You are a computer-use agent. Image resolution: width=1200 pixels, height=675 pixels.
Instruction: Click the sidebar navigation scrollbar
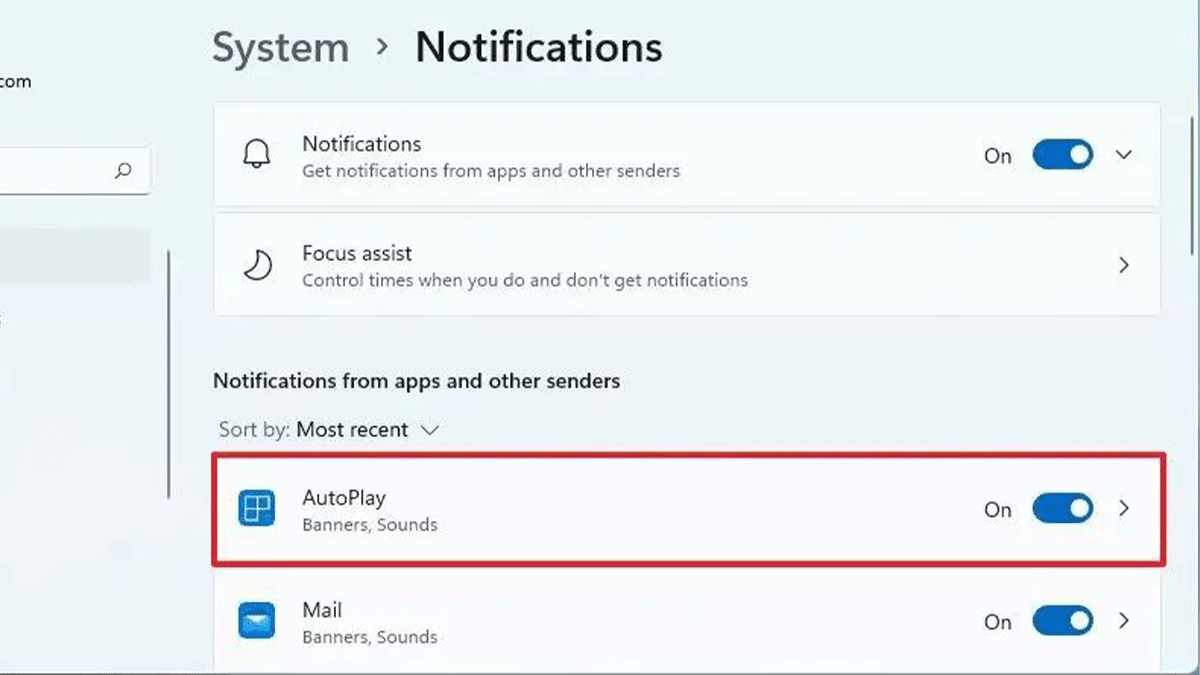pyautogui.click(x=168, y=375)
